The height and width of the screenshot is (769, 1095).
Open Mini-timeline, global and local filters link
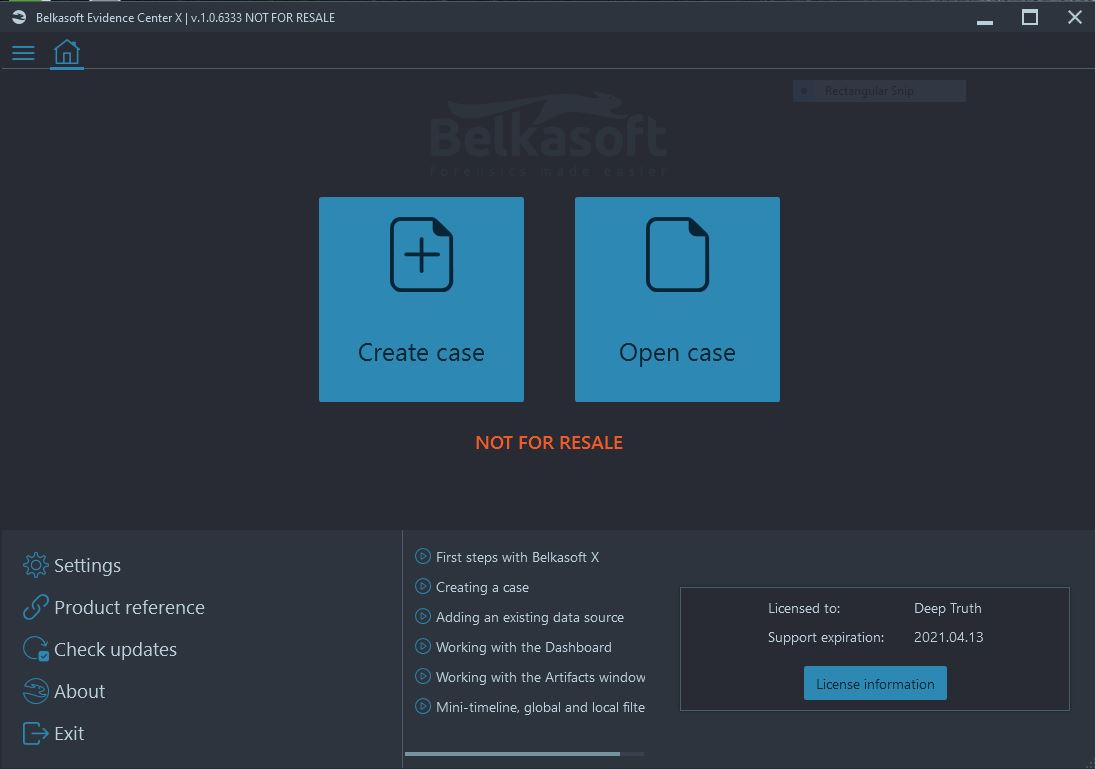540,707
